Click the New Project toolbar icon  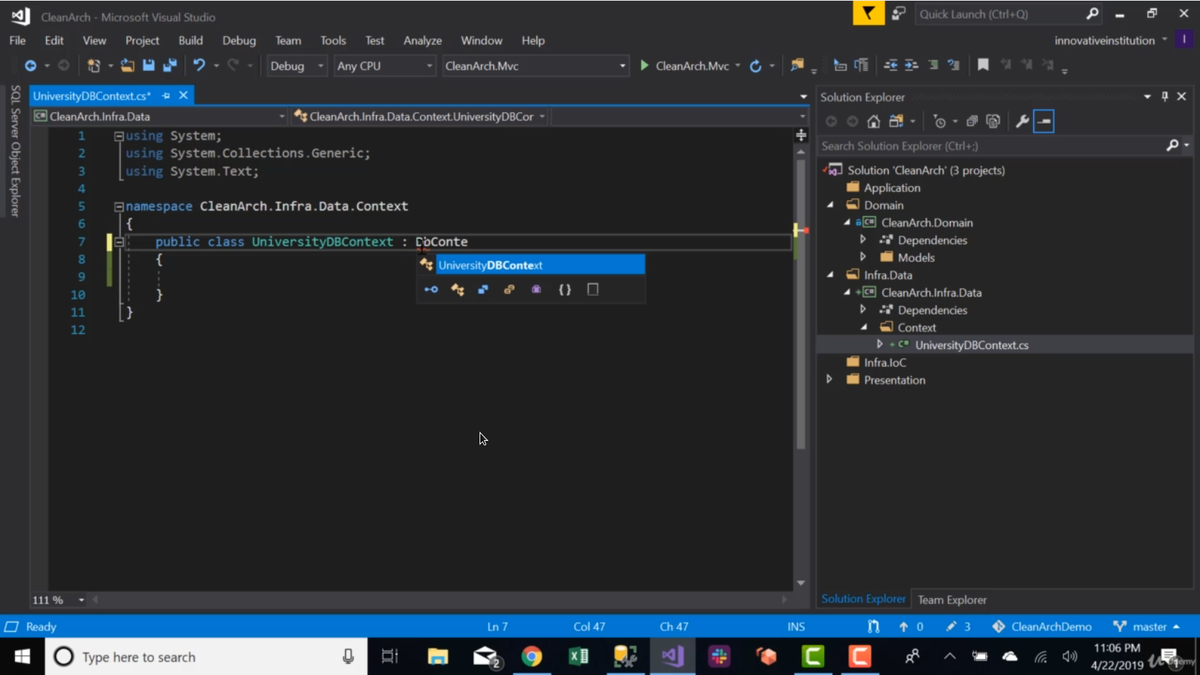[x=94, y=66]
